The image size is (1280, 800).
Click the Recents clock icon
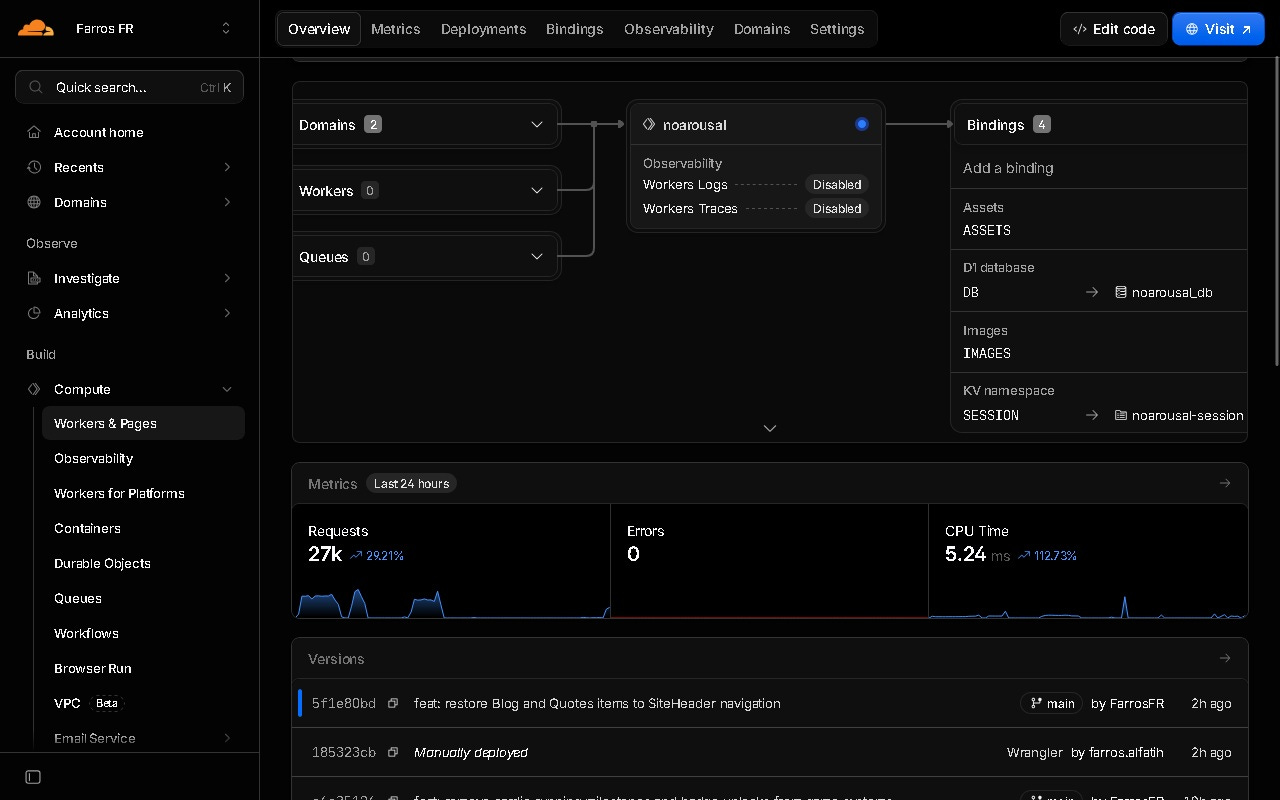point(34,167)
